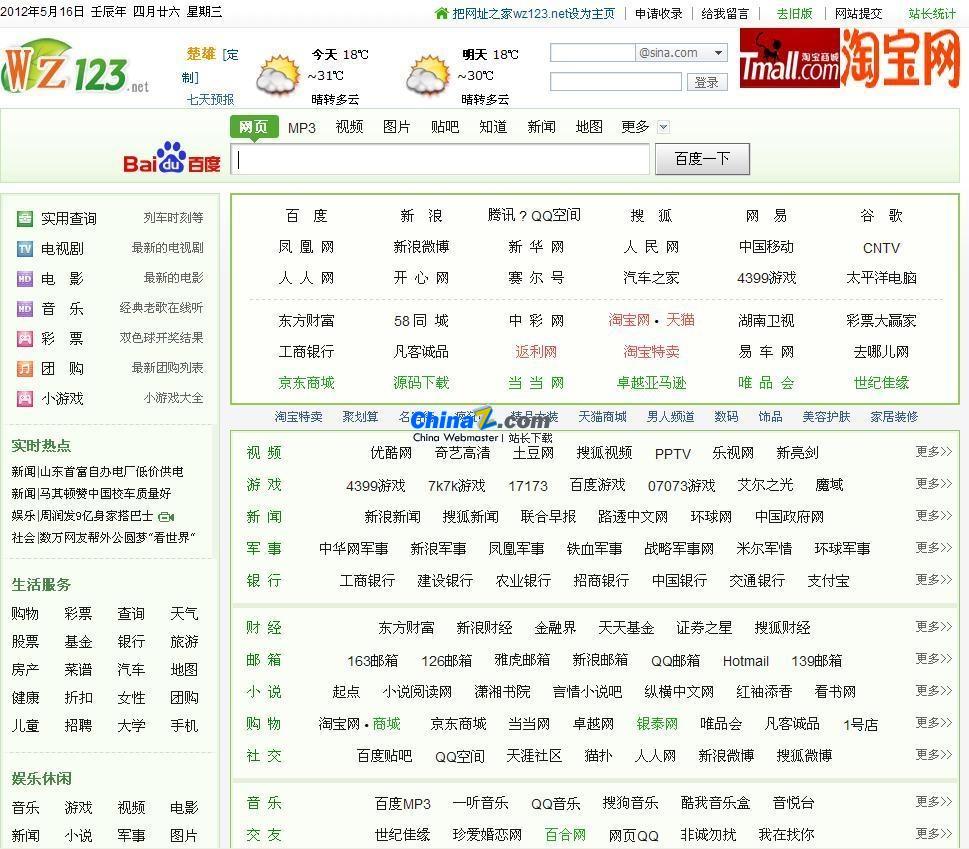Open the 淘宝特卖 red link in main grid
969x849 pixels.
point(651,352)
